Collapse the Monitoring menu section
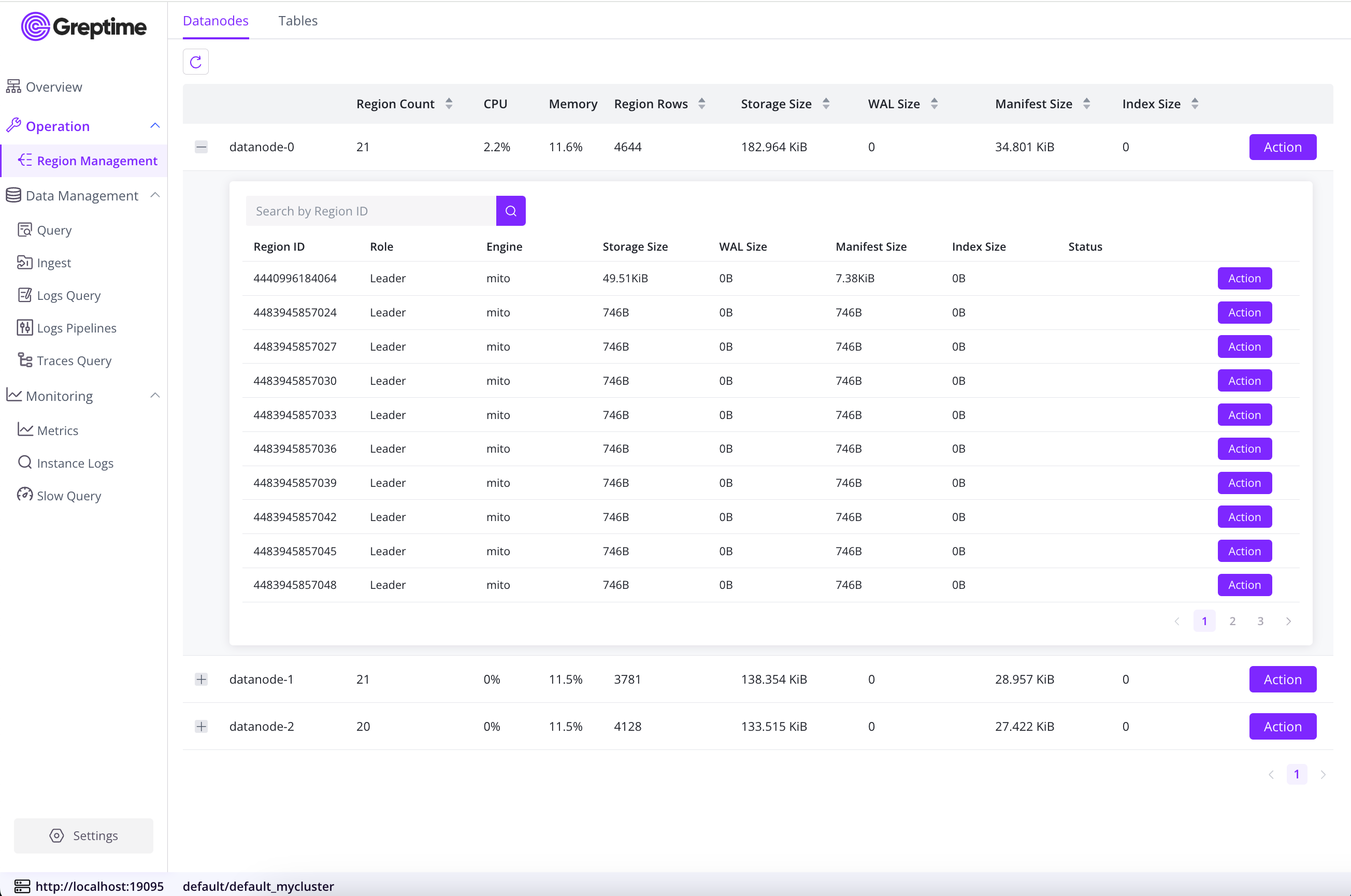Viewport: 1351px width, 896px height. 155,395
